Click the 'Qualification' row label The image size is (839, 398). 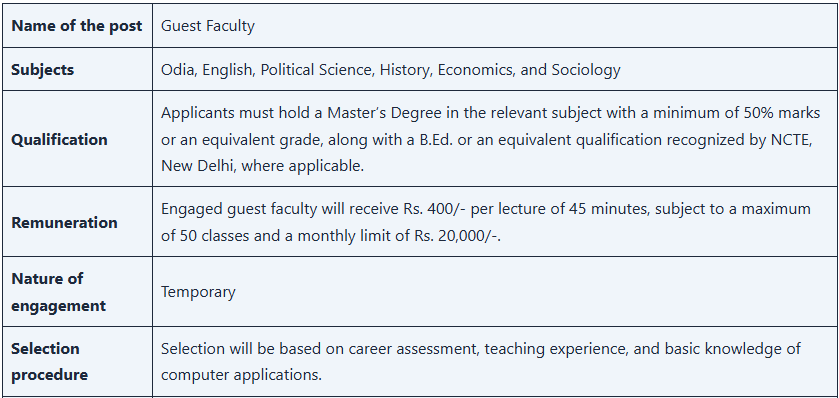(59, 140)
